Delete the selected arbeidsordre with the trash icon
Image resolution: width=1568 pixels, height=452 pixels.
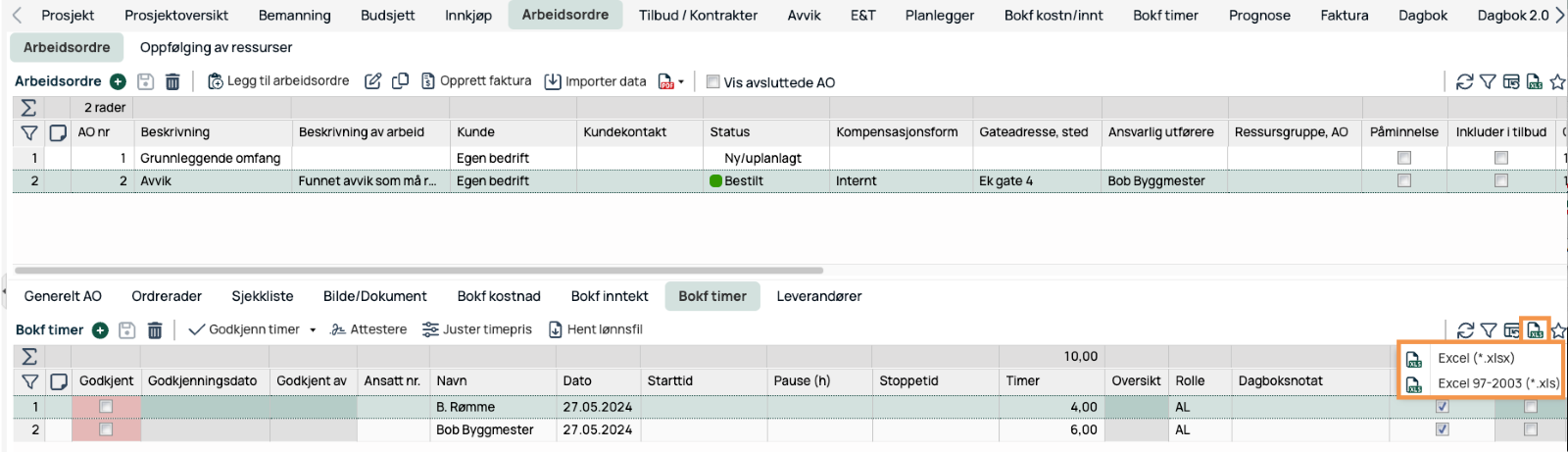click(172, 81)
